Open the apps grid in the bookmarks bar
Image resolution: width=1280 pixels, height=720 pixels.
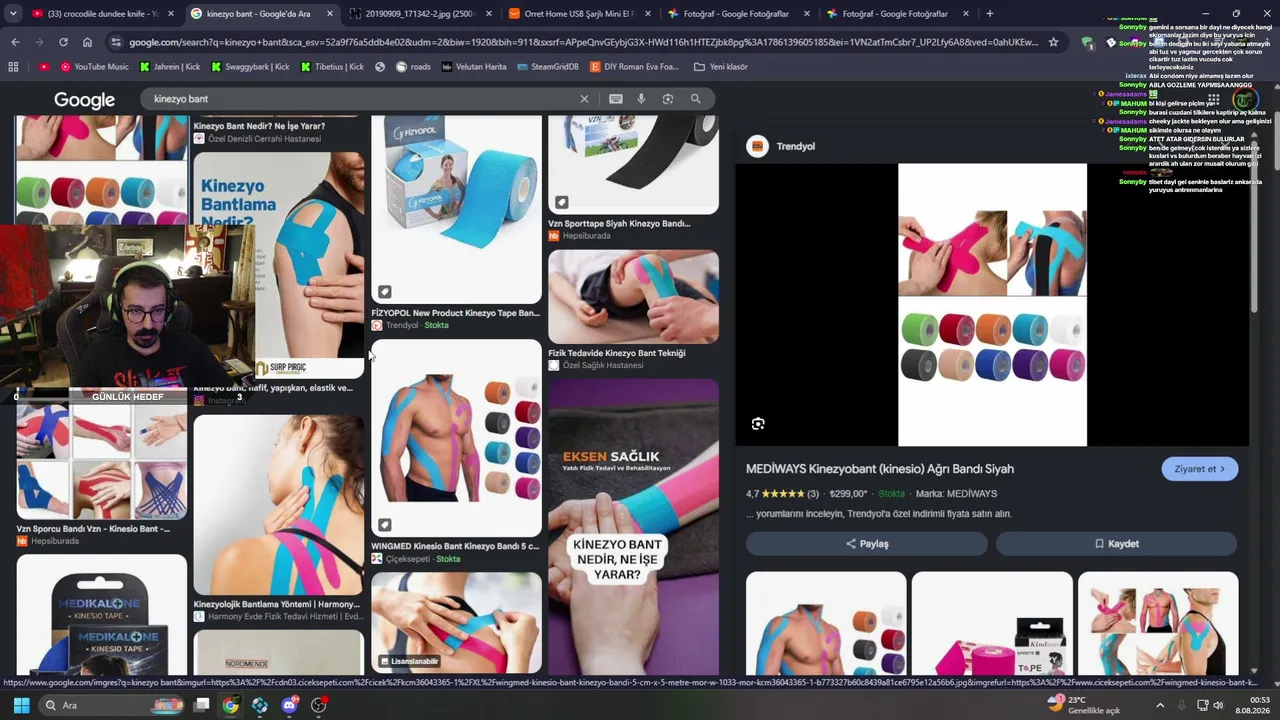click(x=13, y=67)
